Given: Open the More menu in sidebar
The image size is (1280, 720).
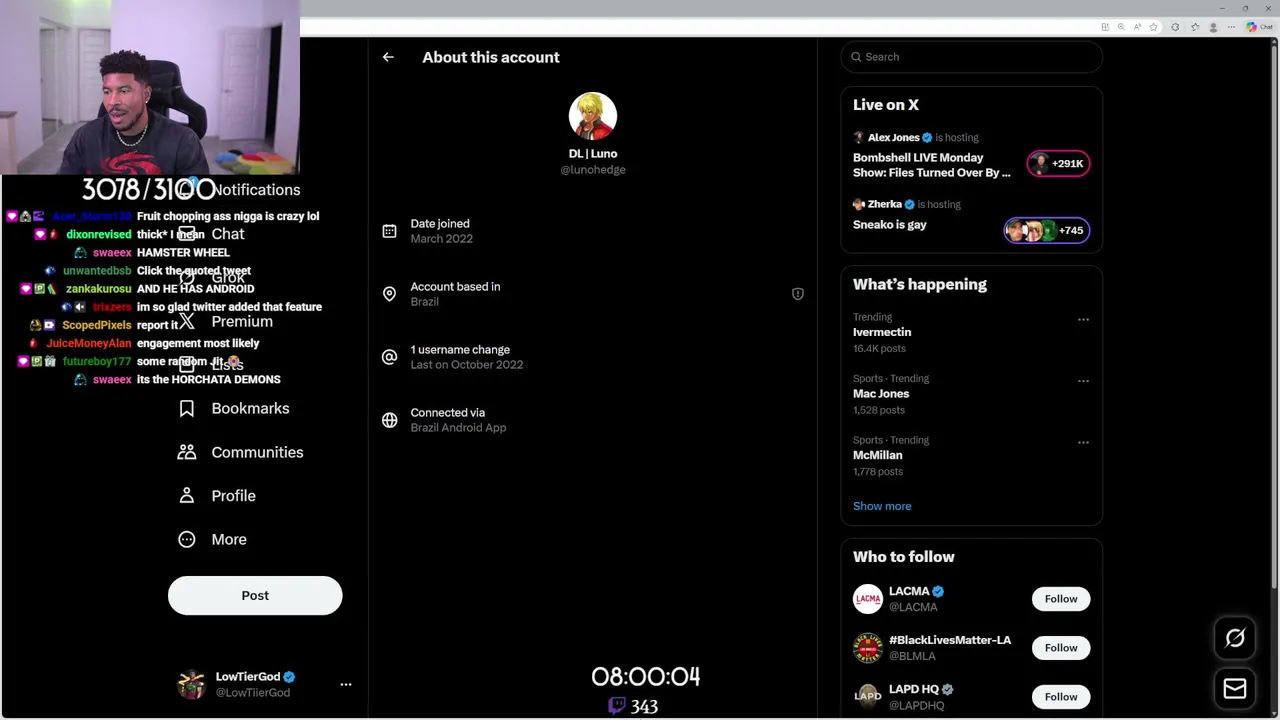Looking at the screenshot, I should (x=213, y=539).
